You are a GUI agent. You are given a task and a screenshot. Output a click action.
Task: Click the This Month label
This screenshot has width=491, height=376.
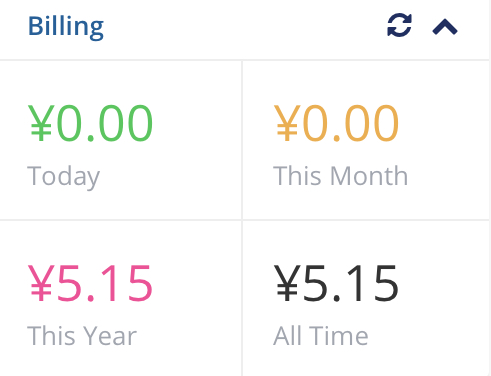point(340,176)
